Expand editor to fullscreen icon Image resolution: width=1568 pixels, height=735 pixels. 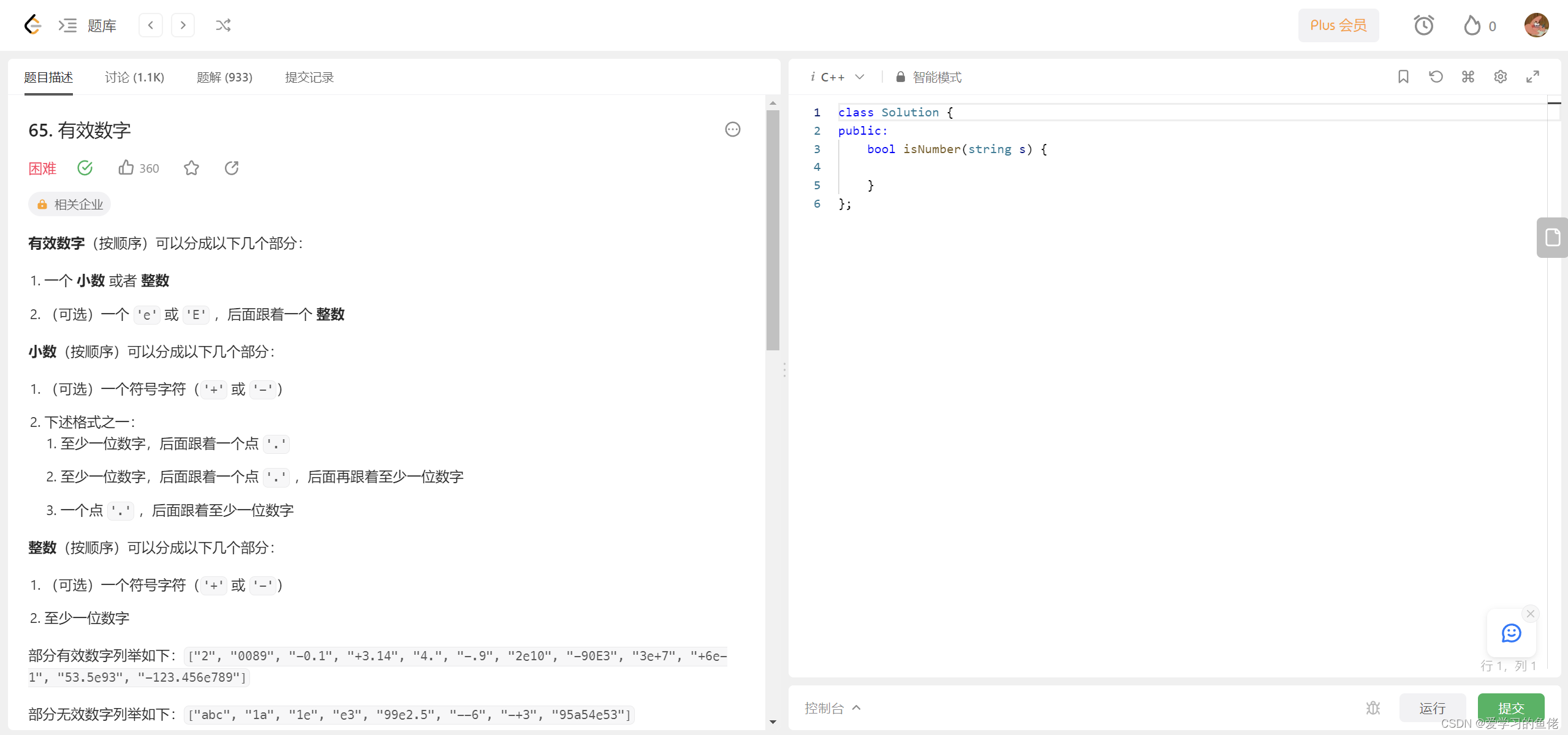click(x=1532, y=77)
